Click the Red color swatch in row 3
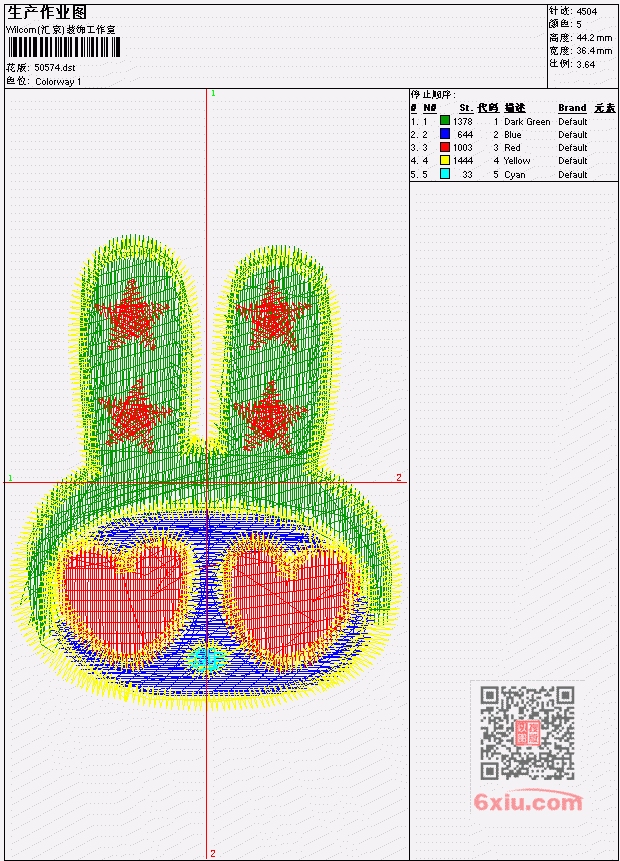Viewport: 620px width, 861px height. tap(445, 147)
